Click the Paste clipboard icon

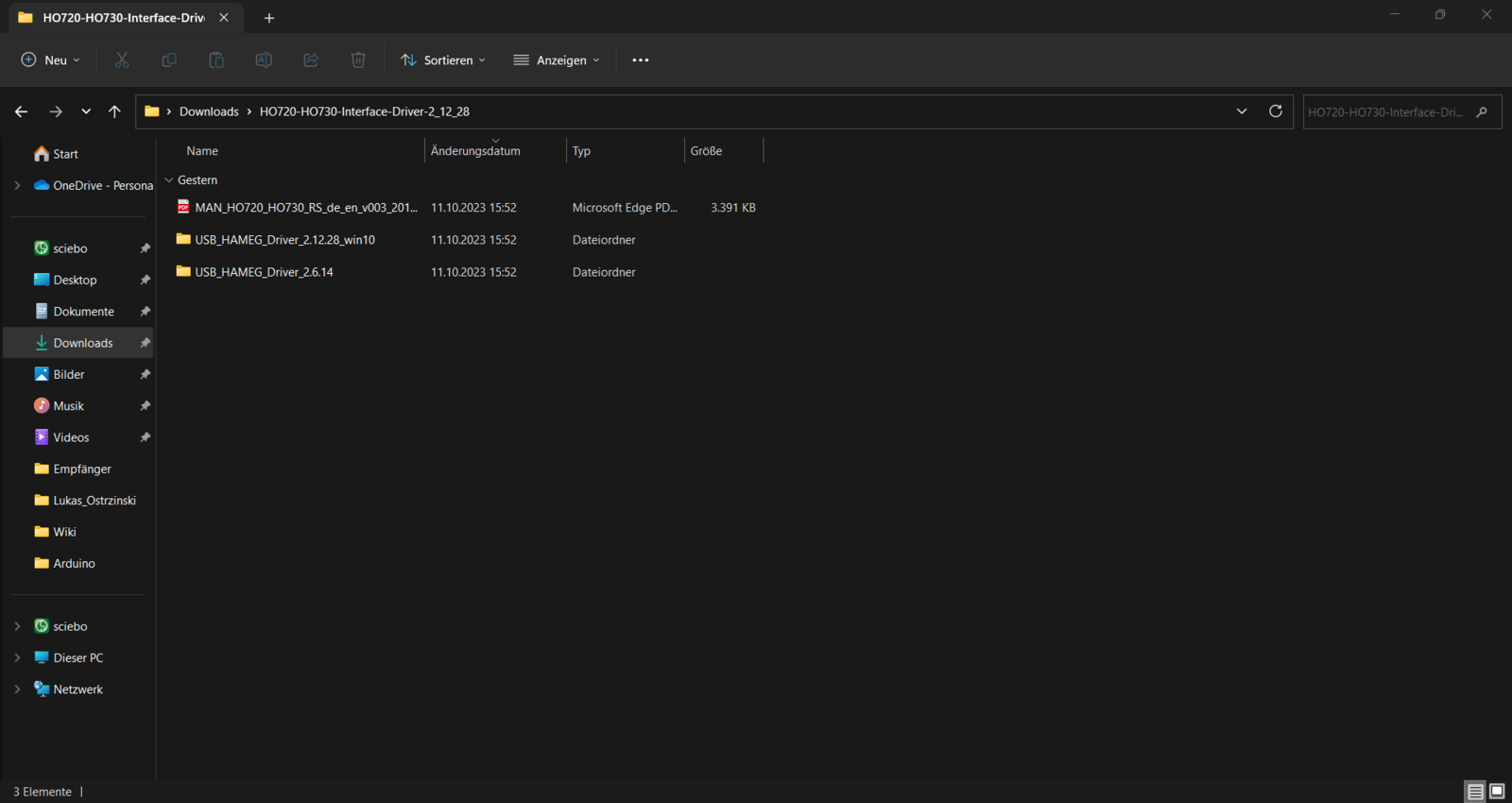tap(216, 60)
